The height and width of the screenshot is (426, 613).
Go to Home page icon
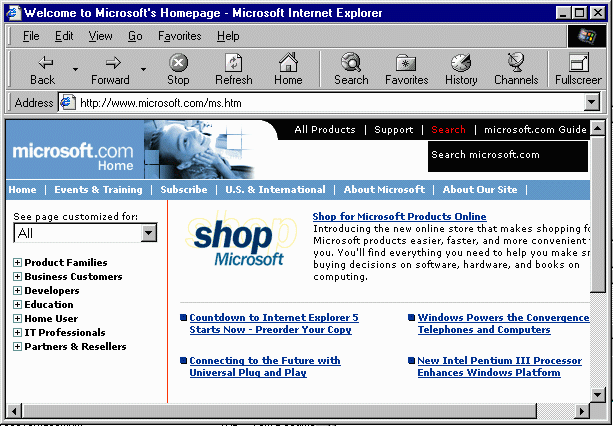288,62
